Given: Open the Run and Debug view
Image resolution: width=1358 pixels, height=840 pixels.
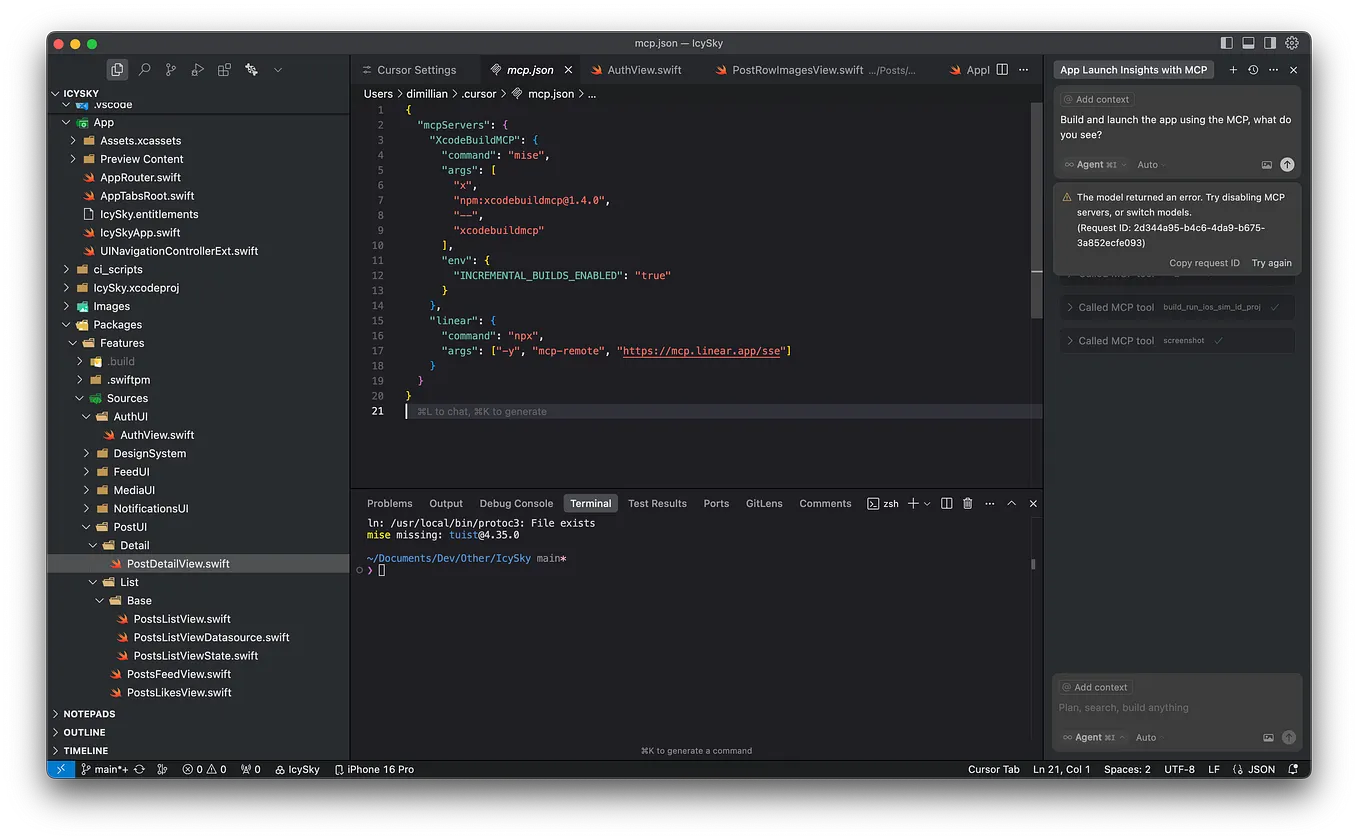Looking at the screenshot, I should (196, 69).
